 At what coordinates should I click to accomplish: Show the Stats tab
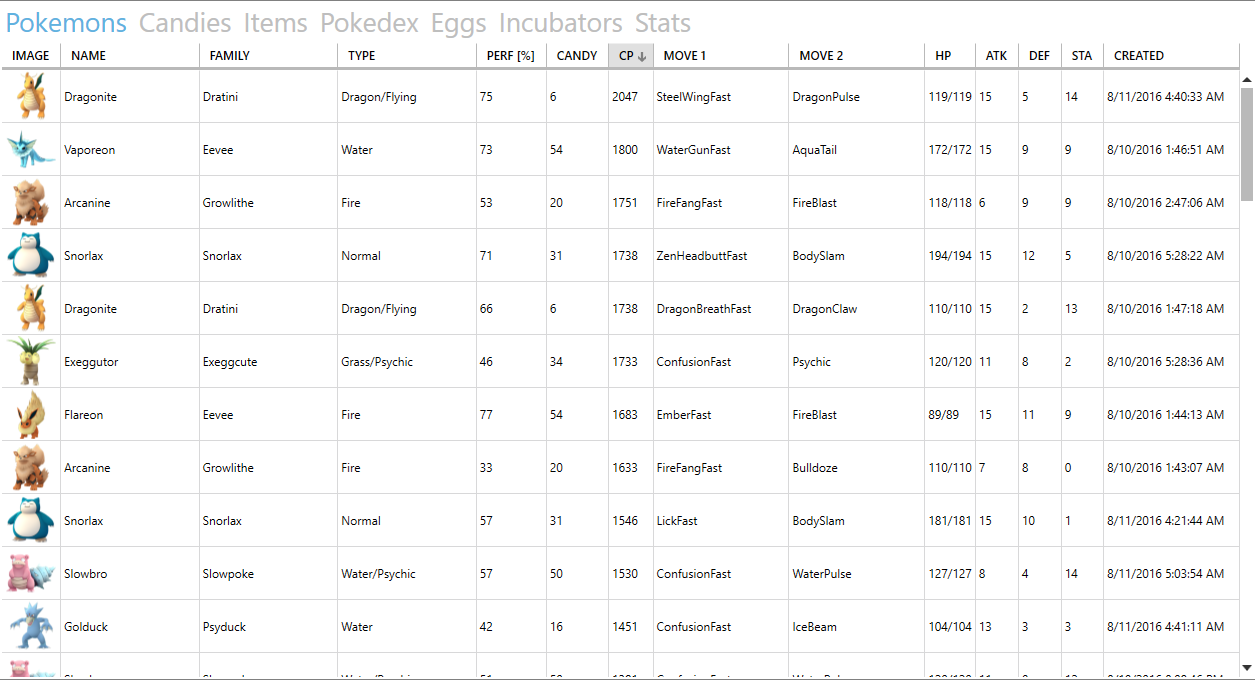663,23
